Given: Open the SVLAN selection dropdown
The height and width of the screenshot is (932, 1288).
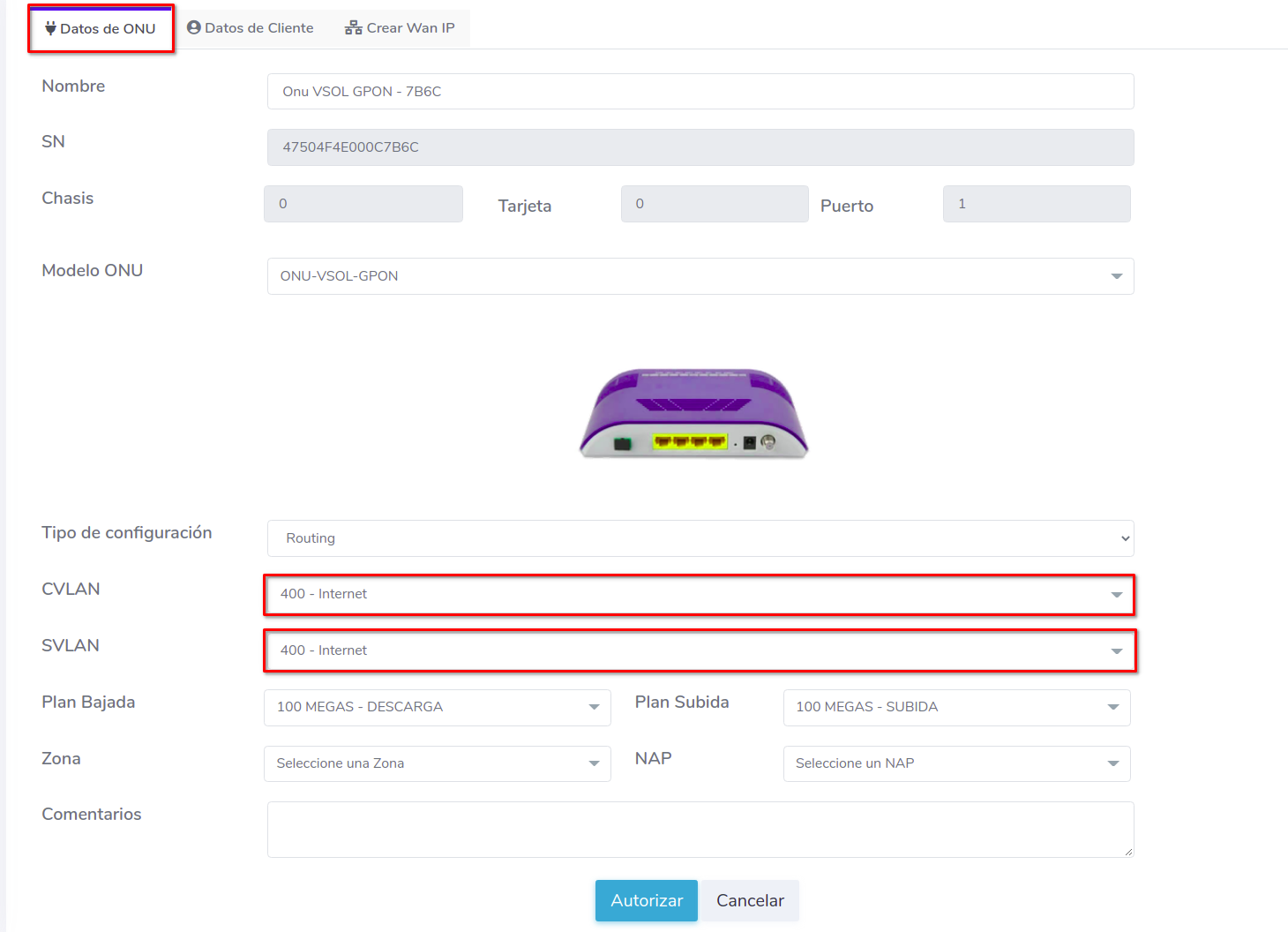Looking at the screenshot, I should tap(700, 650).
